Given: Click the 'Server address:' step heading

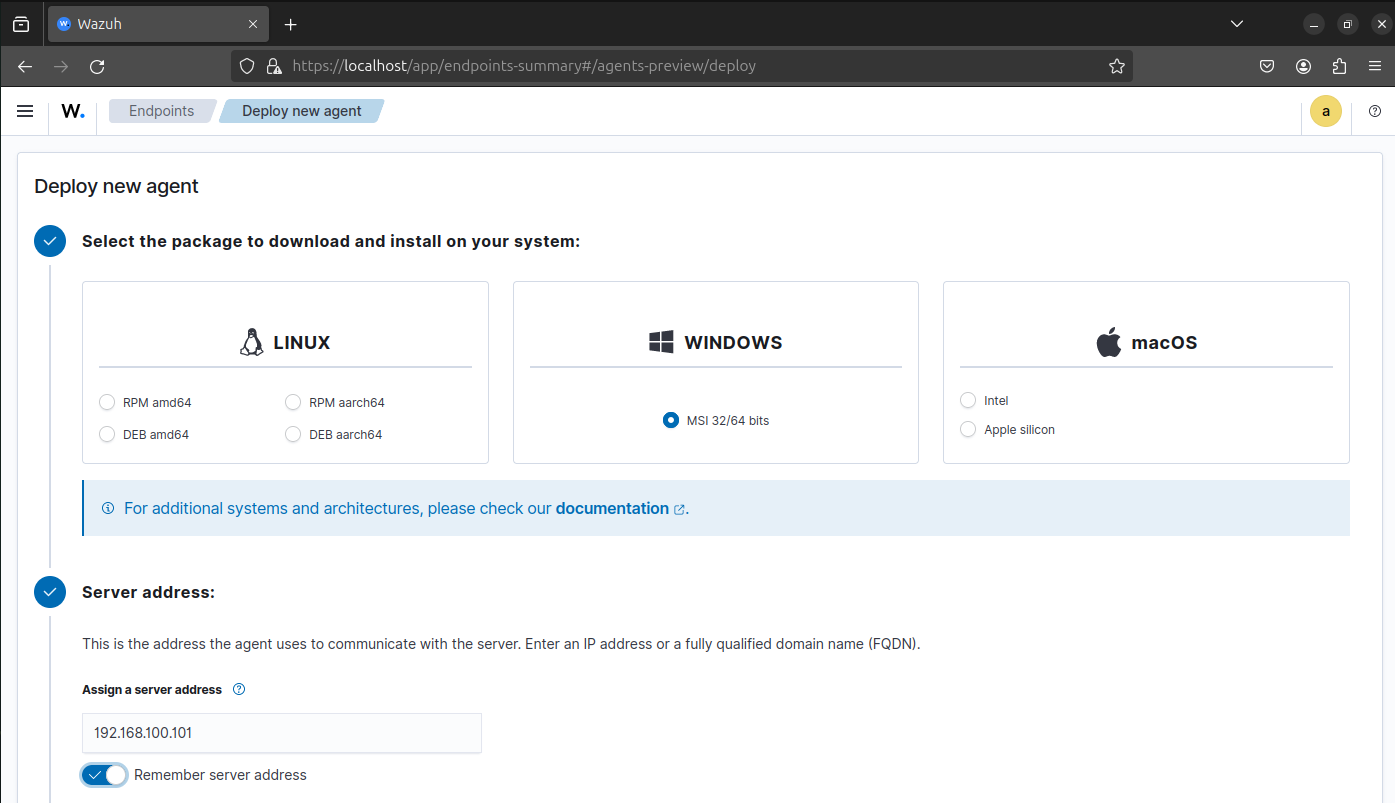Looking at the screenshot, I should click(148, 592).
